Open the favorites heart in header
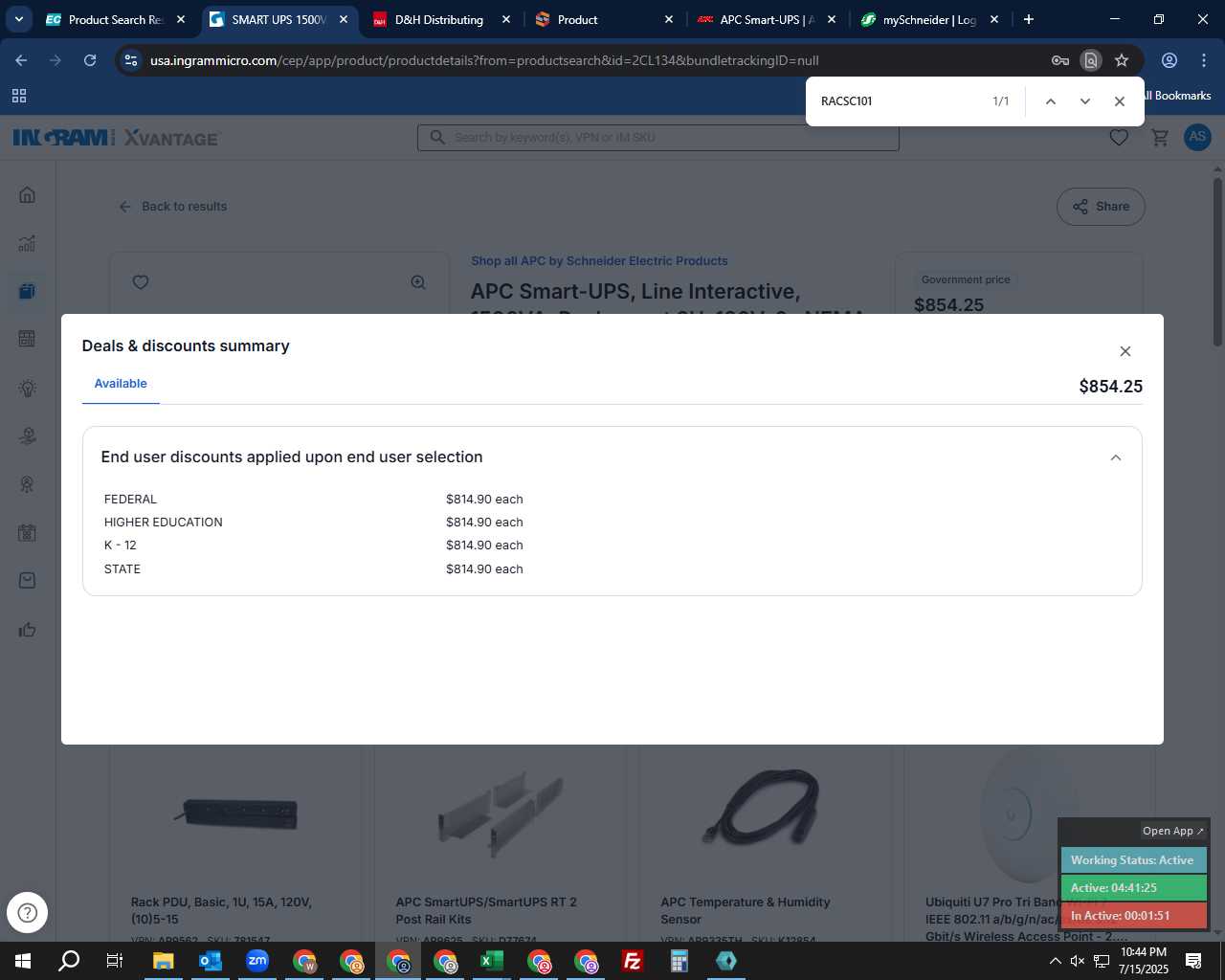The height and width of the screenshot is (980, 1225). coord(1119,138)
